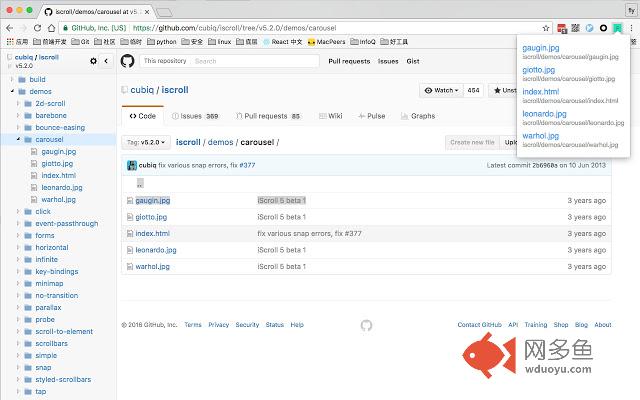
Task: Expand the build folder in tree
Action: (x=12, y=79)
